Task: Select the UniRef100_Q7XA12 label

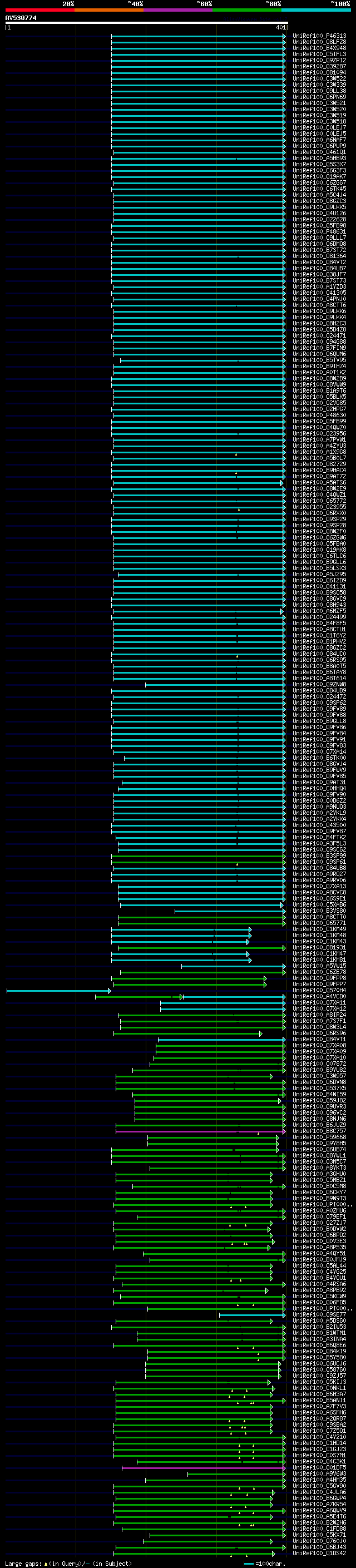Action: [x=319, y=1008]
